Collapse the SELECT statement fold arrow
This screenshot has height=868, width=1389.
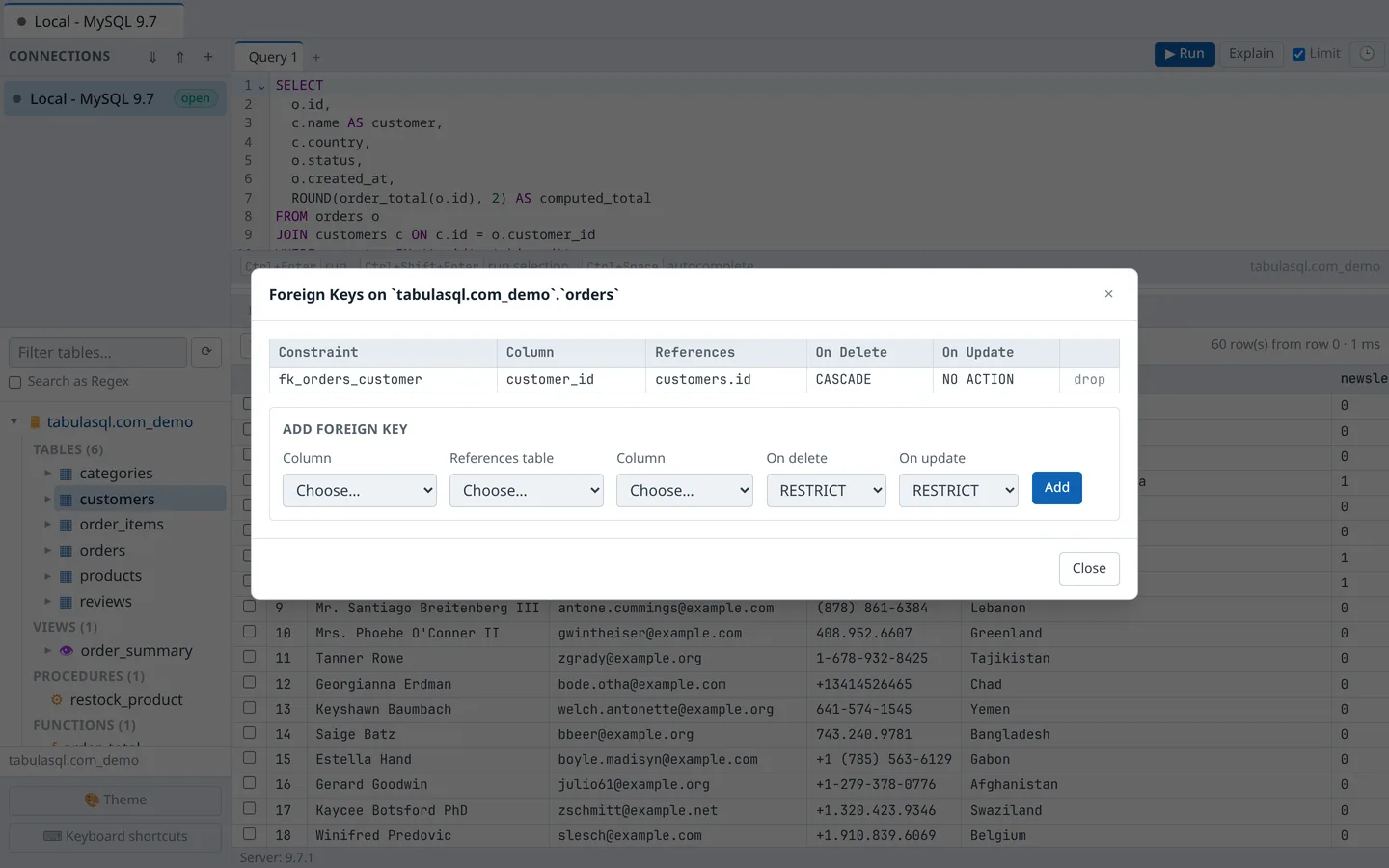(261, 87)
